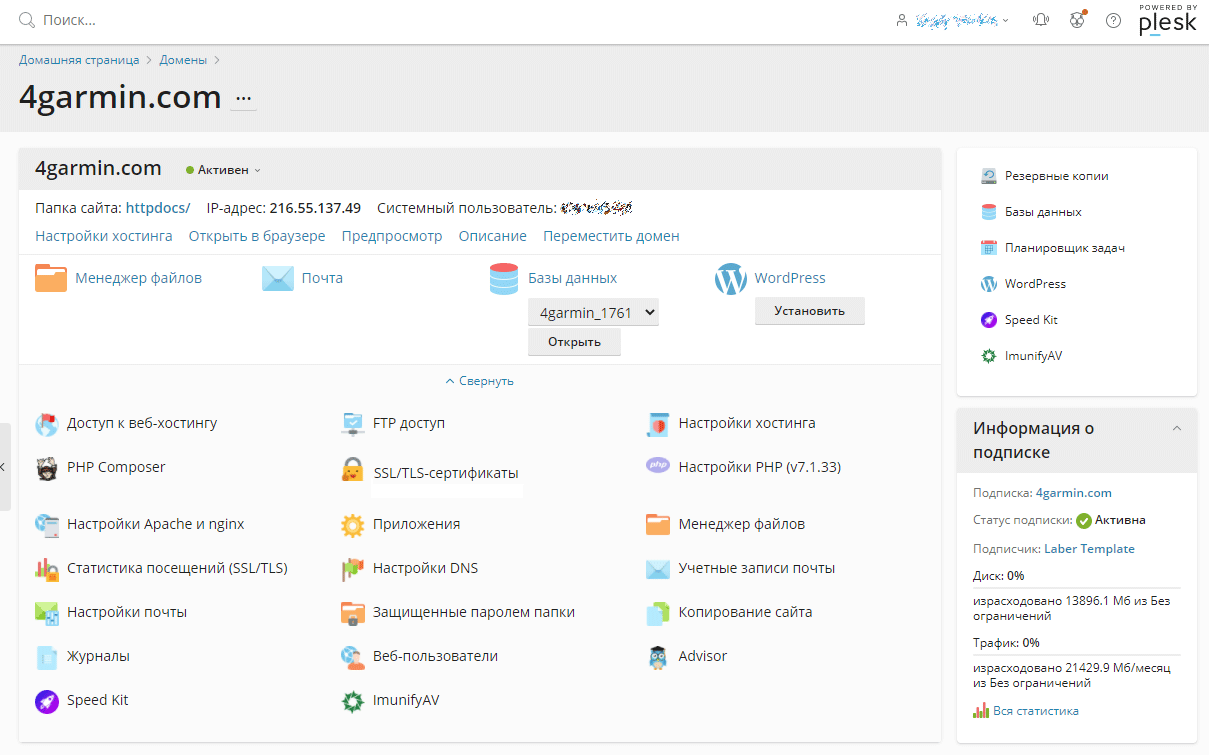Open the three-dots menu beside 4garmin.com title

click(244, 98)
